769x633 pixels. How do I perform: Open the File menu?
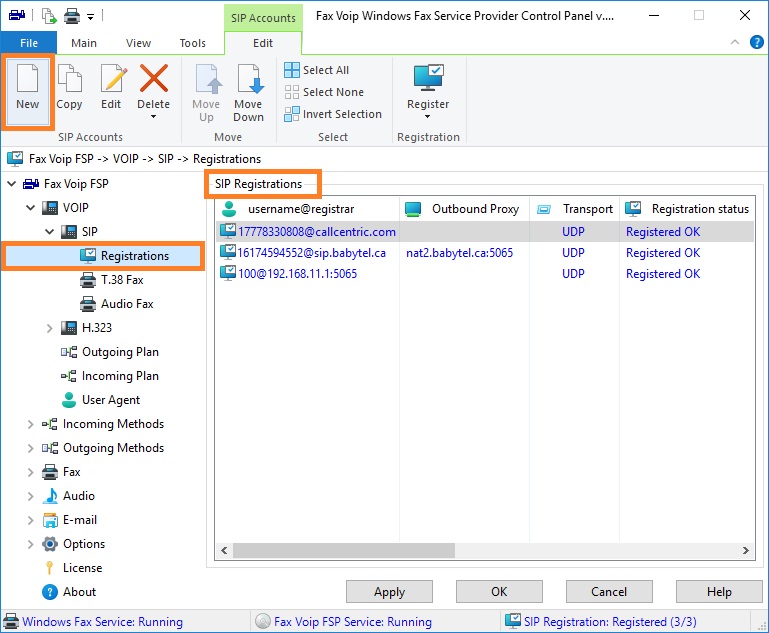[x=29, y=43]
